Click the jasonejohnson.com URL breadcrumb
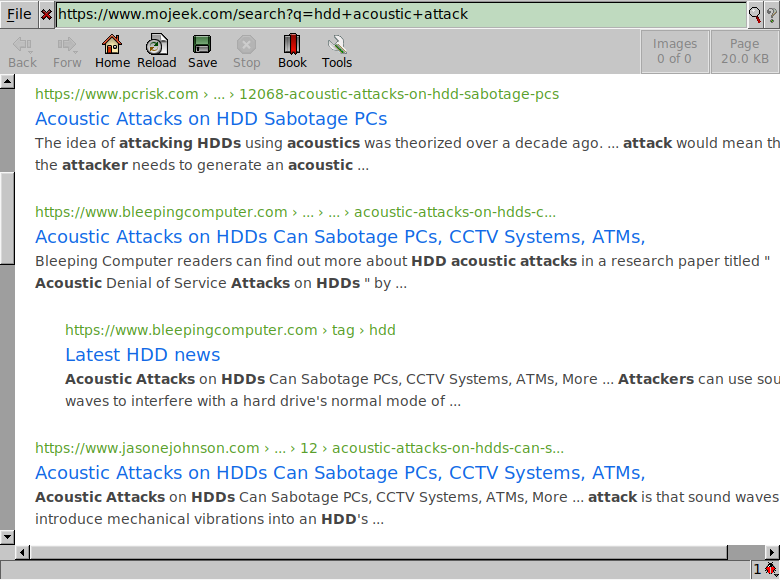 tap(299, 448)
